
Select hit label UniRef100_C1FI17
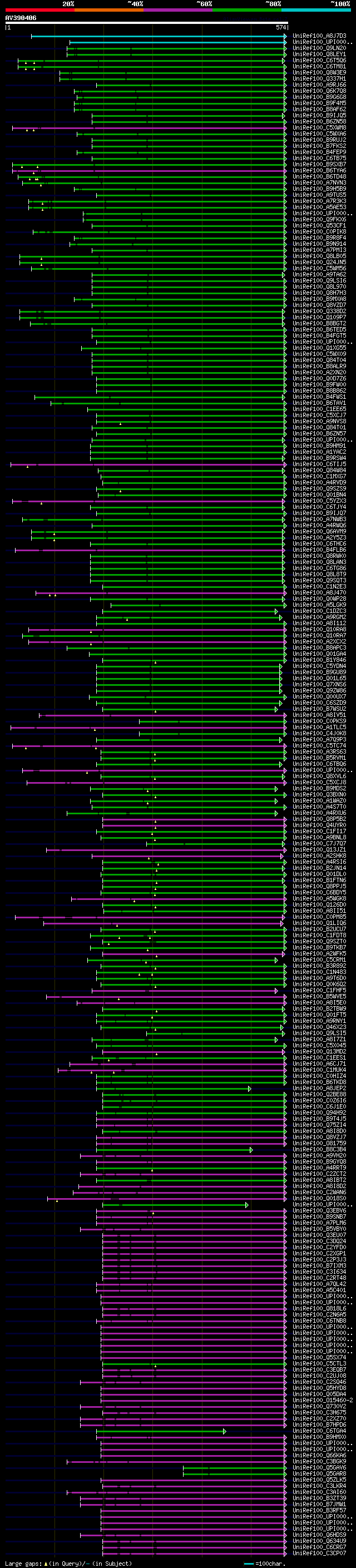coord(319,831)
